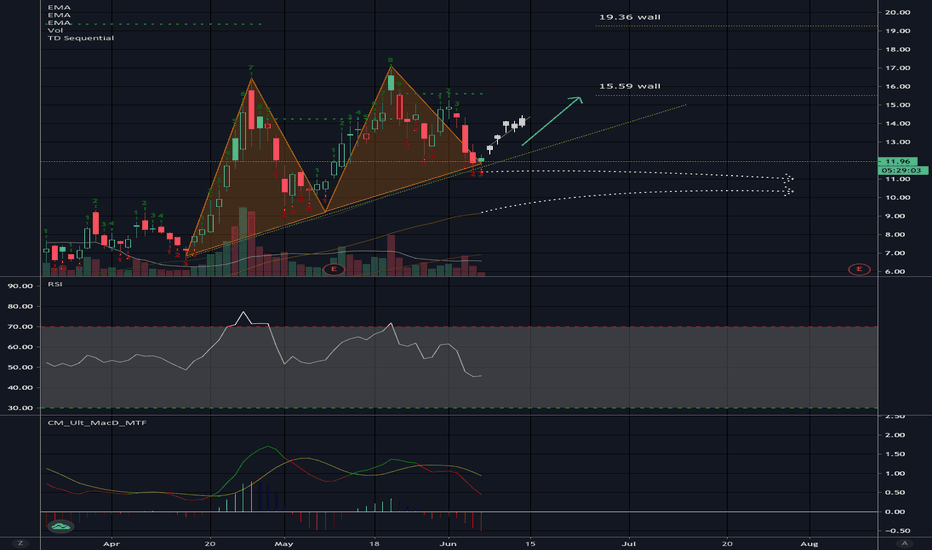Click 10.00 on the price axis
932x550 pixels.
pos(898,197)
